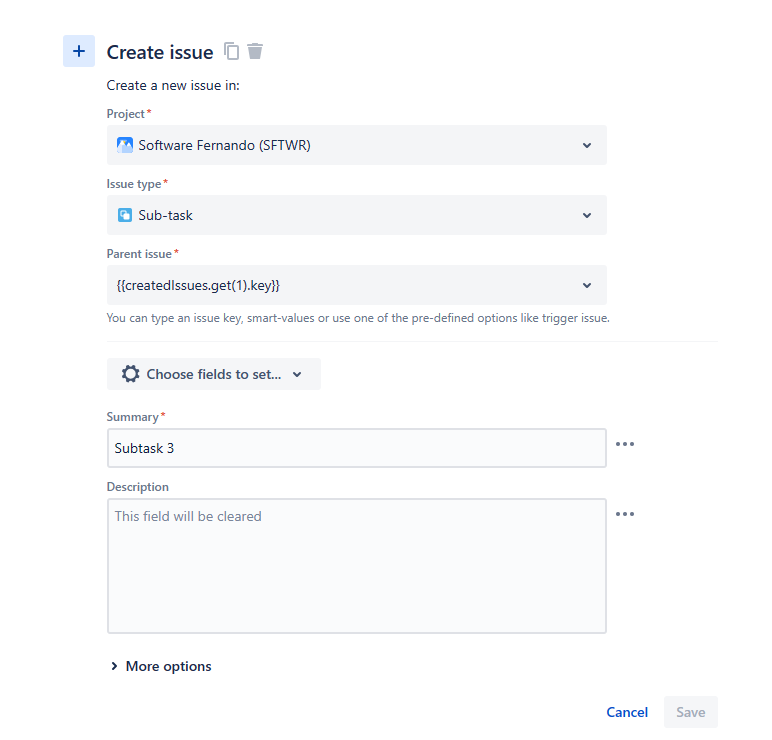The height and width of the screenshot is (740, 772).
Task: Open Description field's three-dot options menu
Action: pyautogui.click(x=625, y=514)
